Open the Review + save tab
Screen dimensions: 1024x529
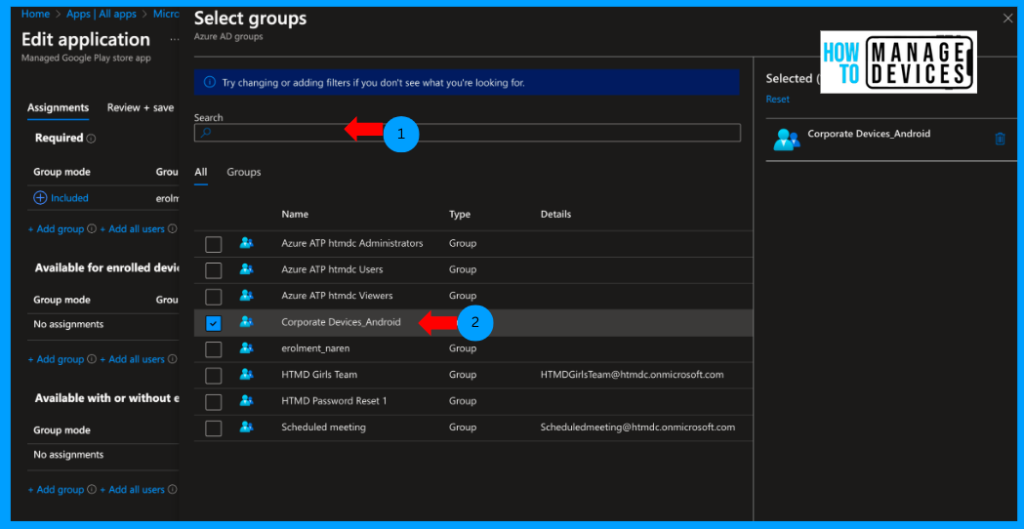click(140, 108)
